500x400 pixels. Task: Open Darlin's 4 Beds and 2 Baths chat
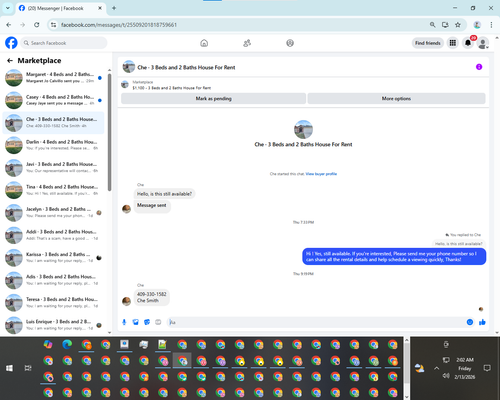pos(53,145)
